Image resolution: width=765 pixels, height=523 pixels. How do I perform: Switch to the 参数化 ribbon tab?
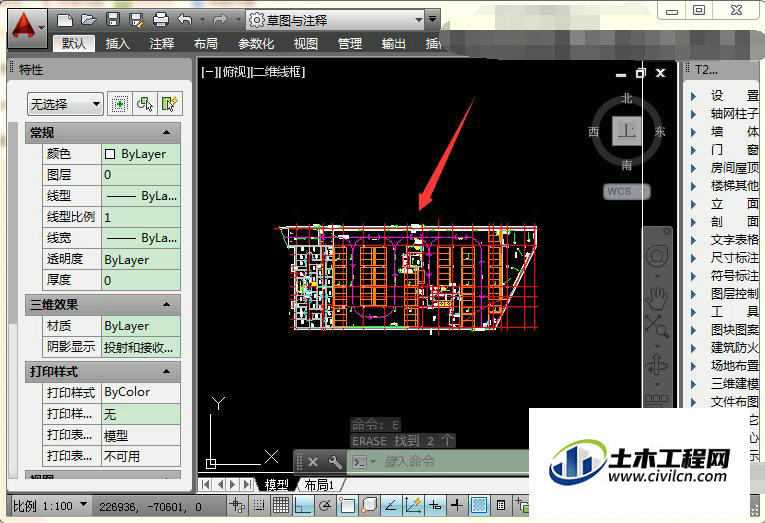click(256, 43)
